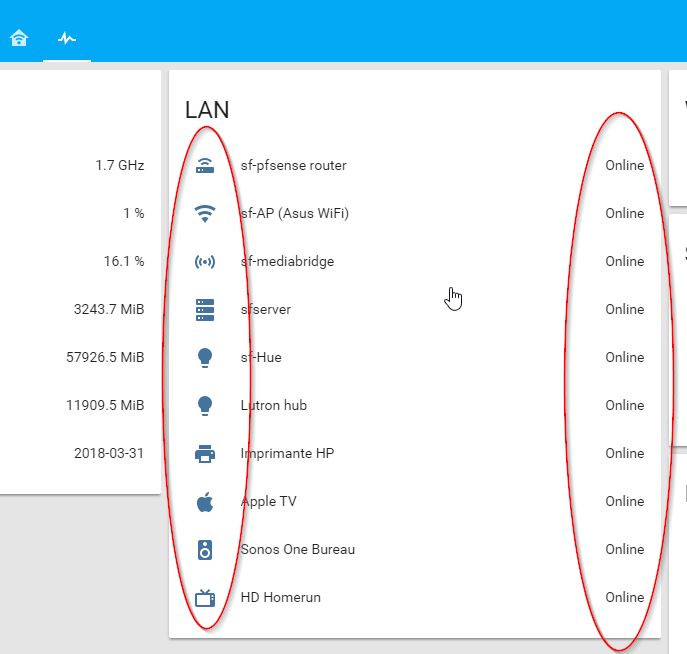
Task: Click the sf-mediabridge broadcast icon
Action: click(205, 261)
